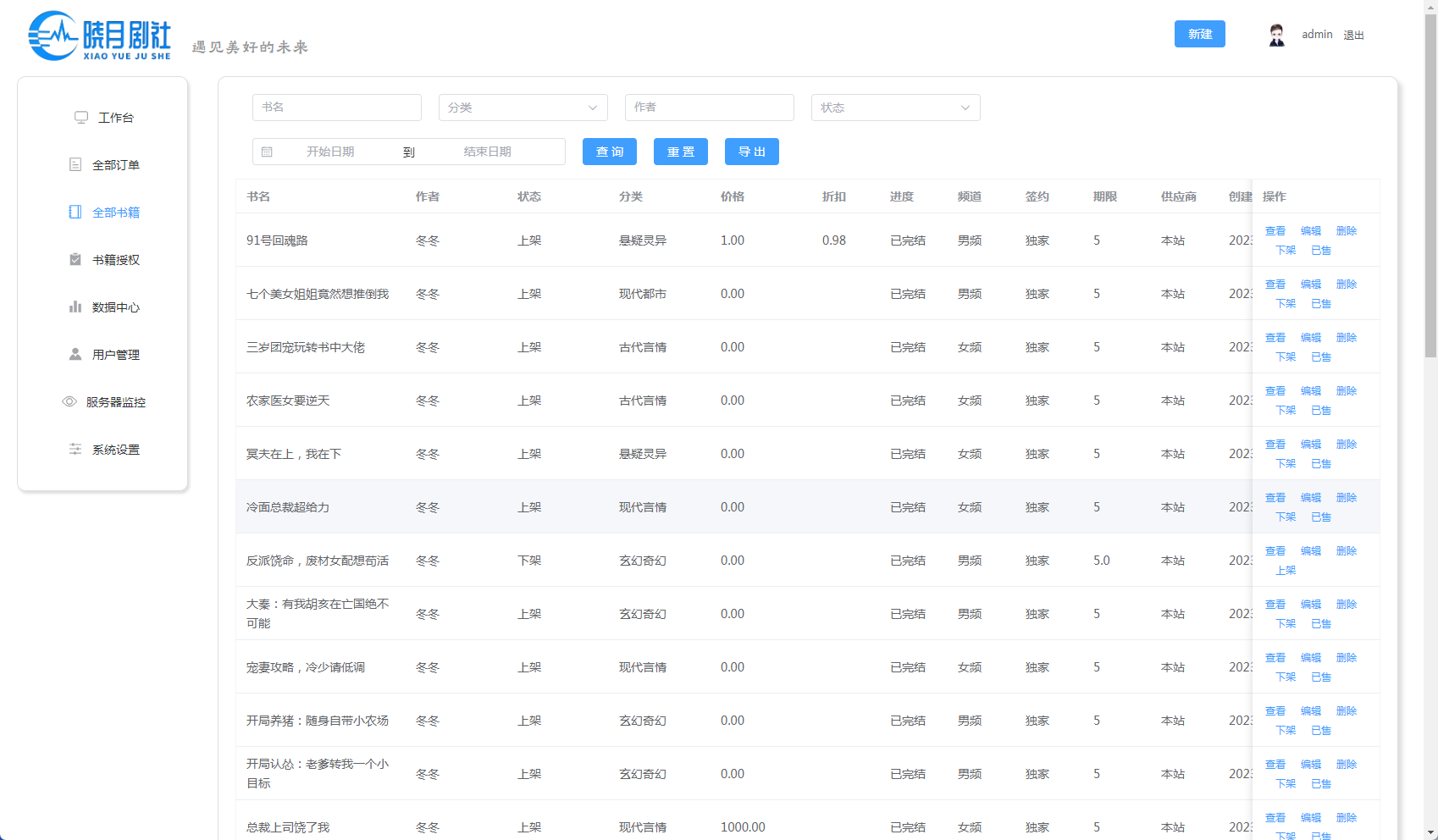Click the 退出 logout link
Screen dimensions: 1438x840
pyautogui.click(x=1353, y=35)
